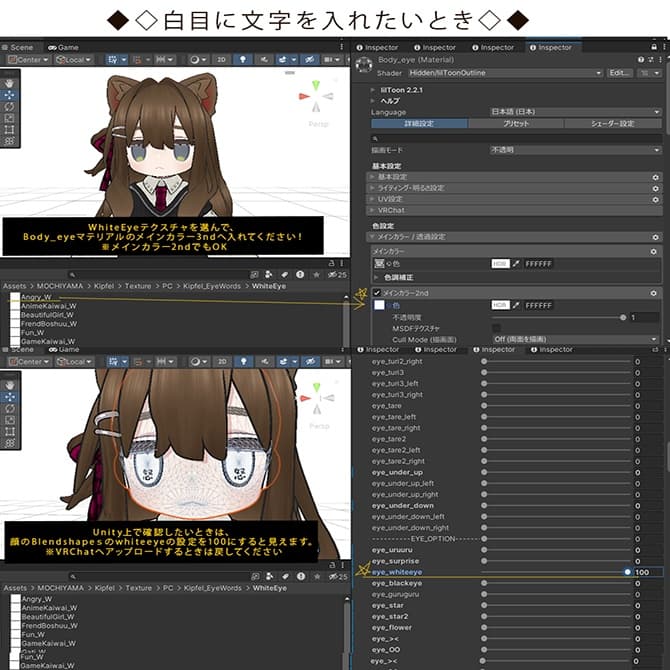Expand the VRChat section

click(514, 210)
